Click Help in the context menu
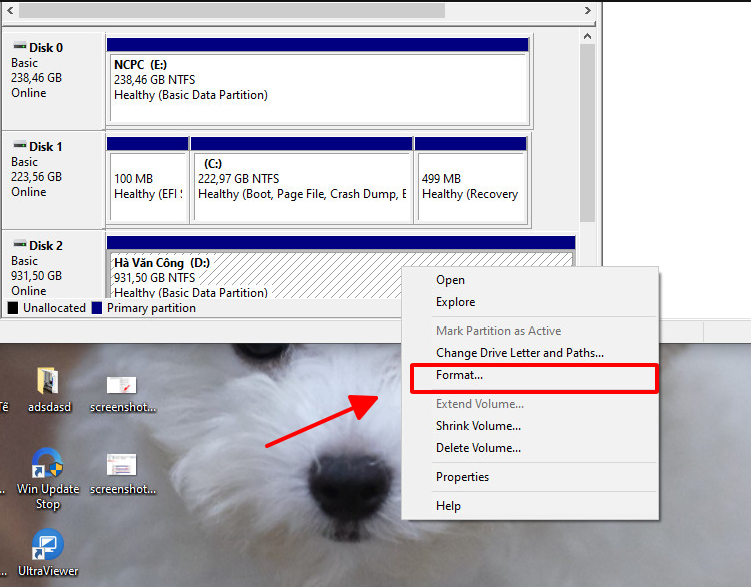The height and width of the screenshot is (587, 751). tap(530, 506)
